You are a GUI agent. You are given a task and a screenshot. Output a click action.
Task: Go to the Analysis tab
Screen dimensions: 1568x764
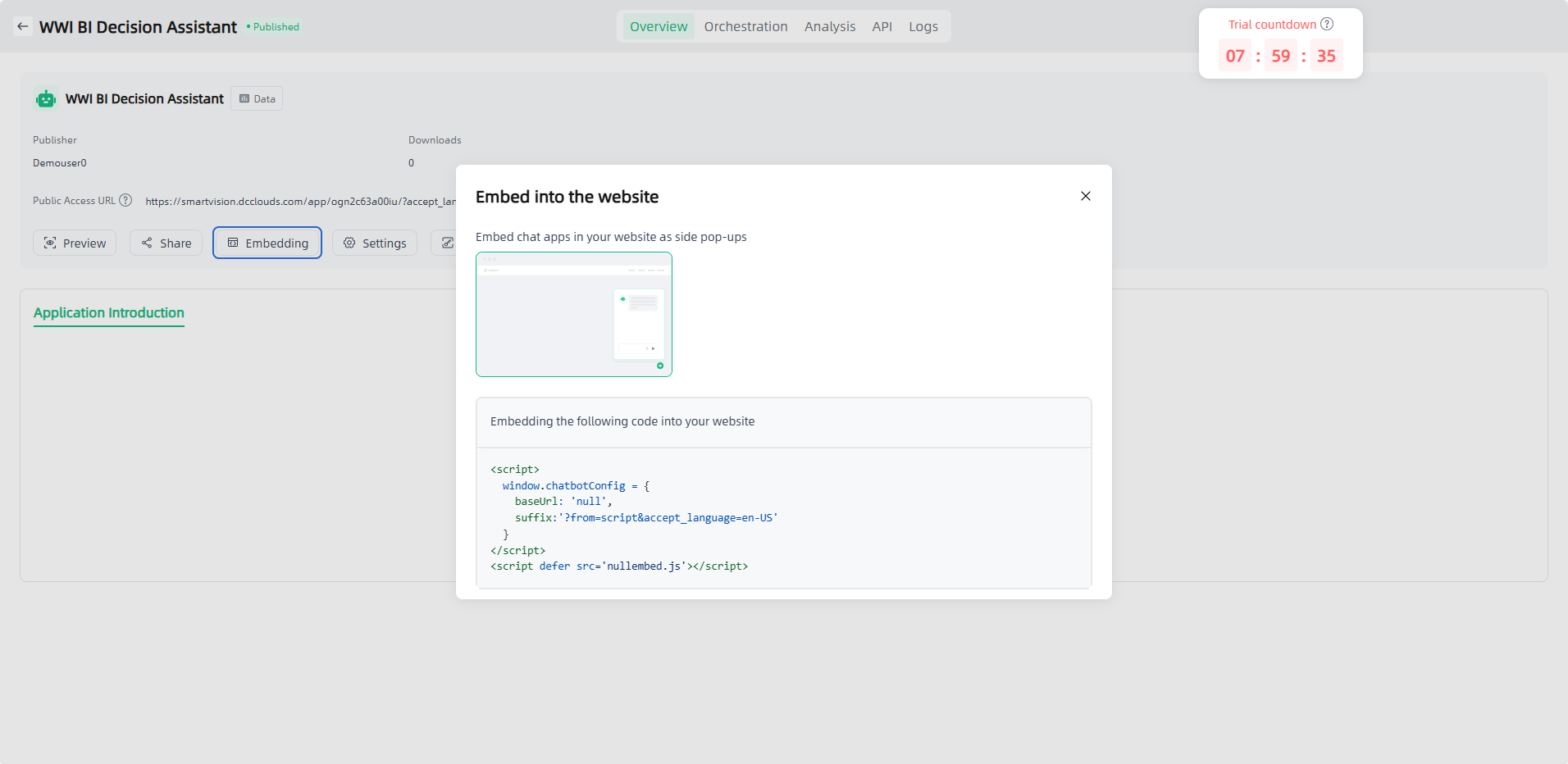click(829, 26)
